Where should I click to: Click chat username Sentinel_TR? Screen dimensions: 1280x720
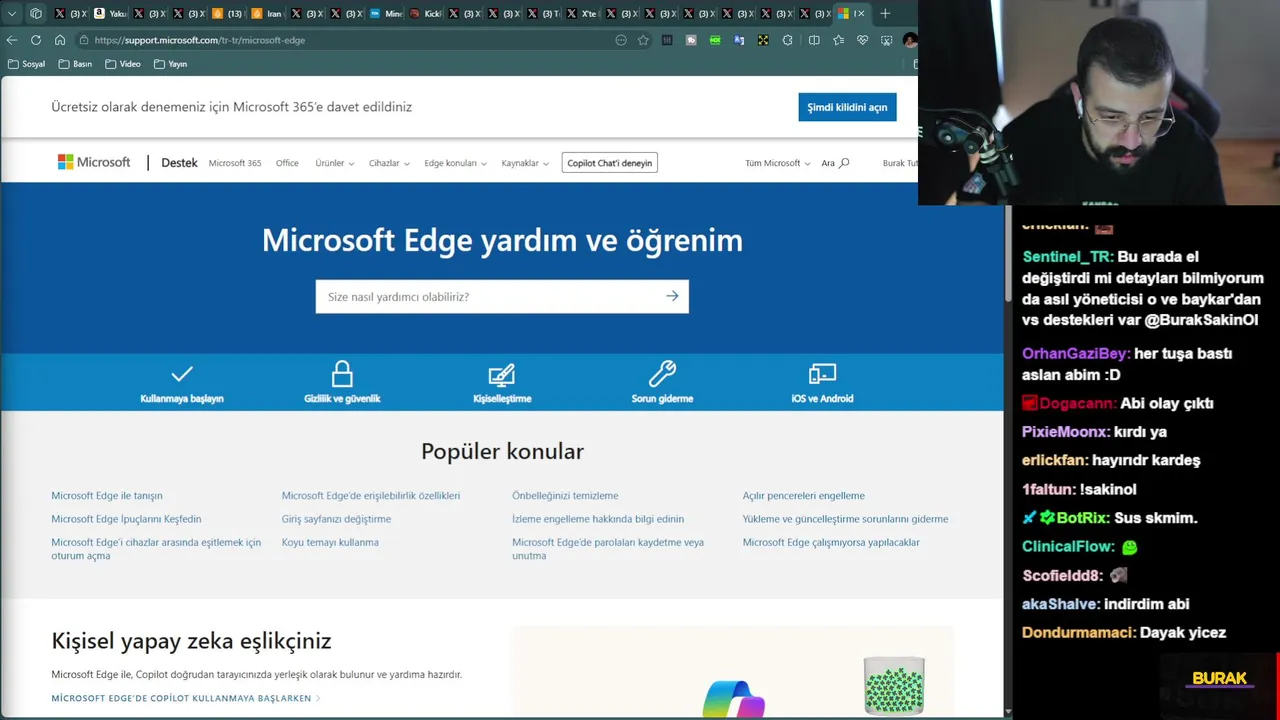click(x=1067, y=257)
